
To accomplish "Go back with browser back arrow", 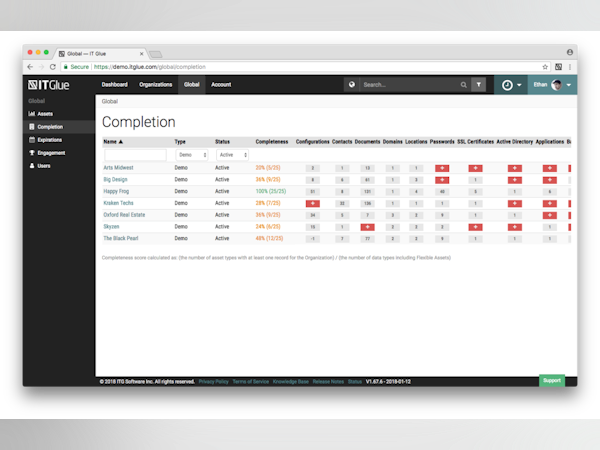I will point(30,67).
